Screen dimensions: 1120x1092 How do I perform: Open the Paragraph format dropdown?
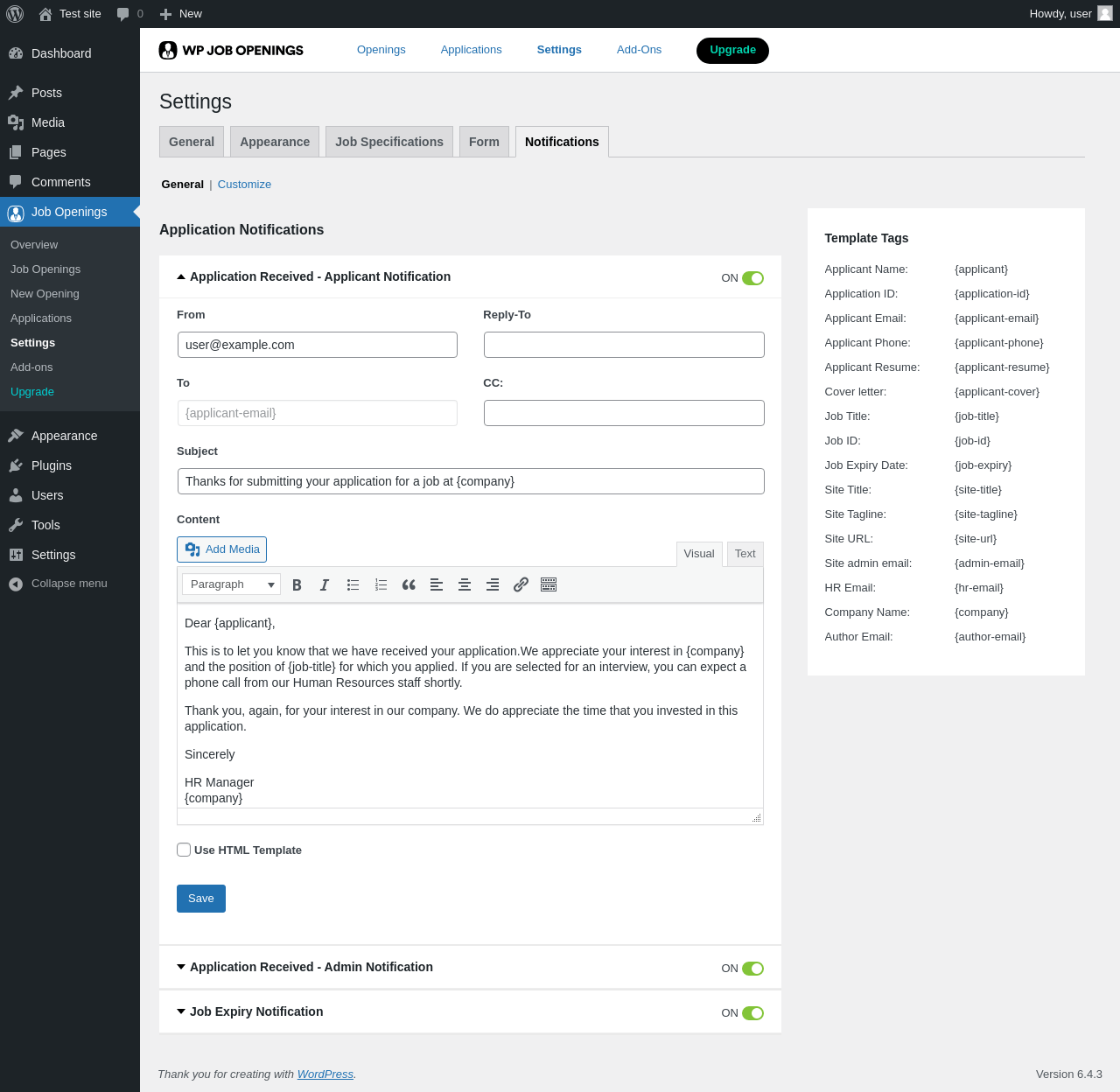[x=231, y=584]
